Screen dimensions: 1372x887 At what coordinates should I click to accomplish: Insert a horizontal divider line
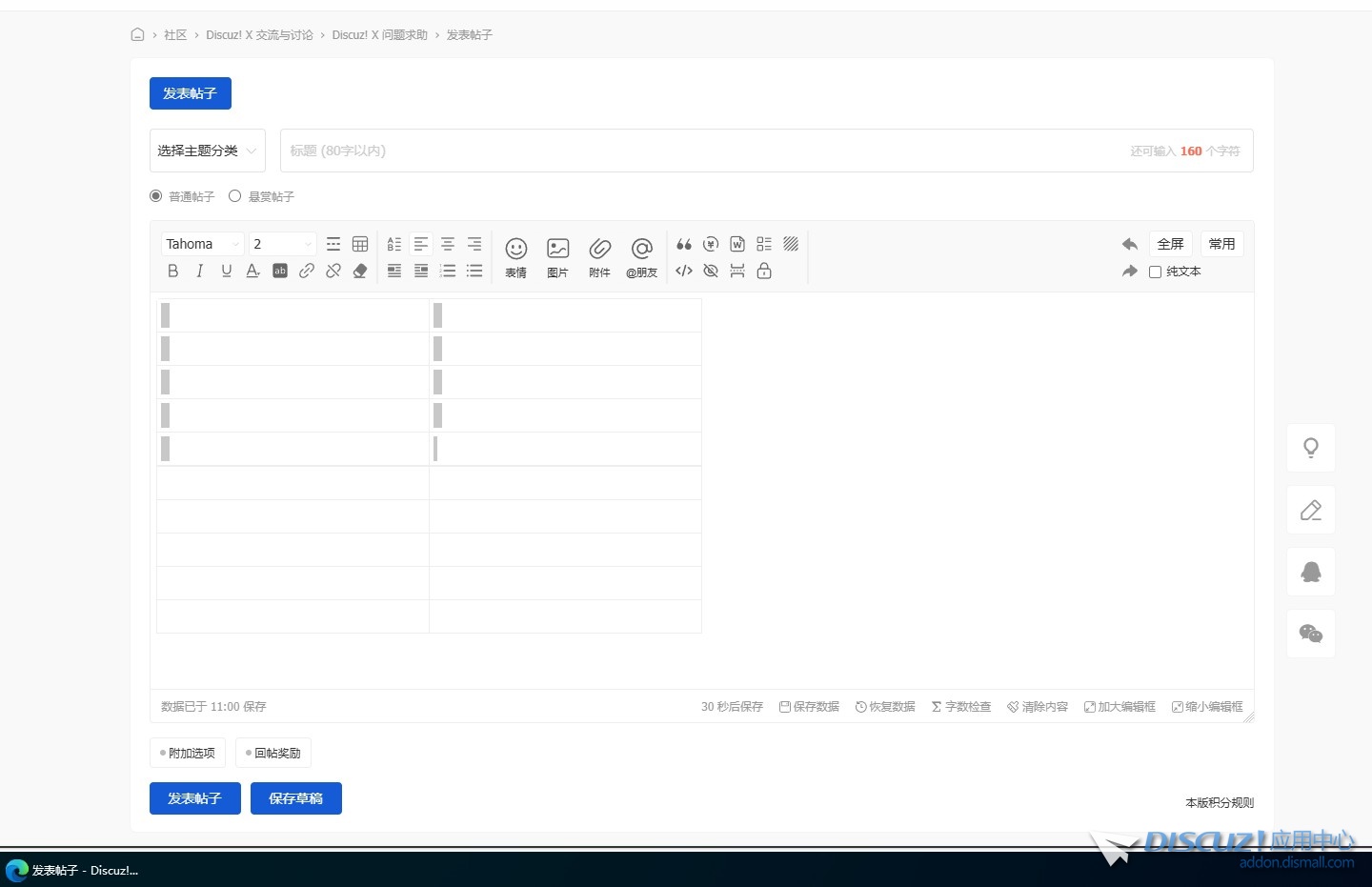333,244
